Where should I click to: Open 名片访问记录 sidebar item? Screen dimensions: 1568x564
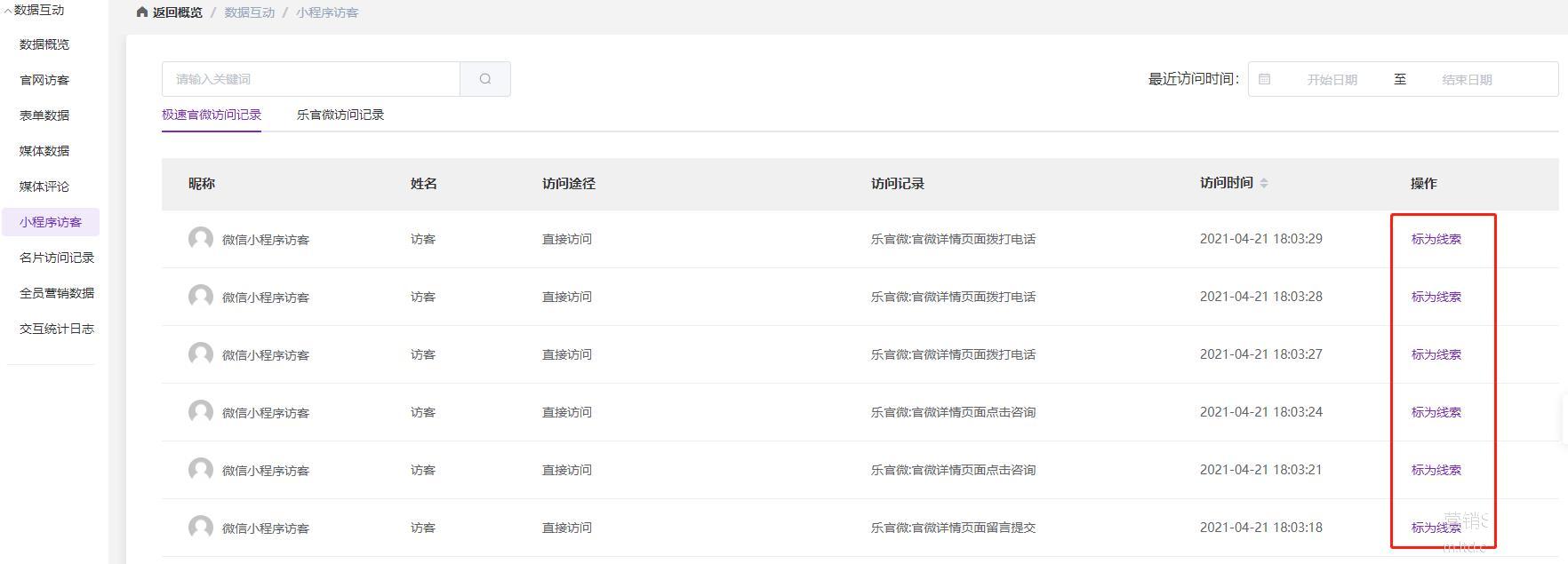click(x=57, y=258)
